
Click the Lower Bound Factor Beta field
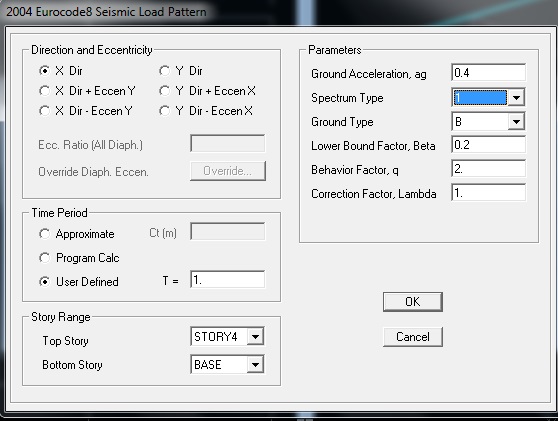pos(488,145)
